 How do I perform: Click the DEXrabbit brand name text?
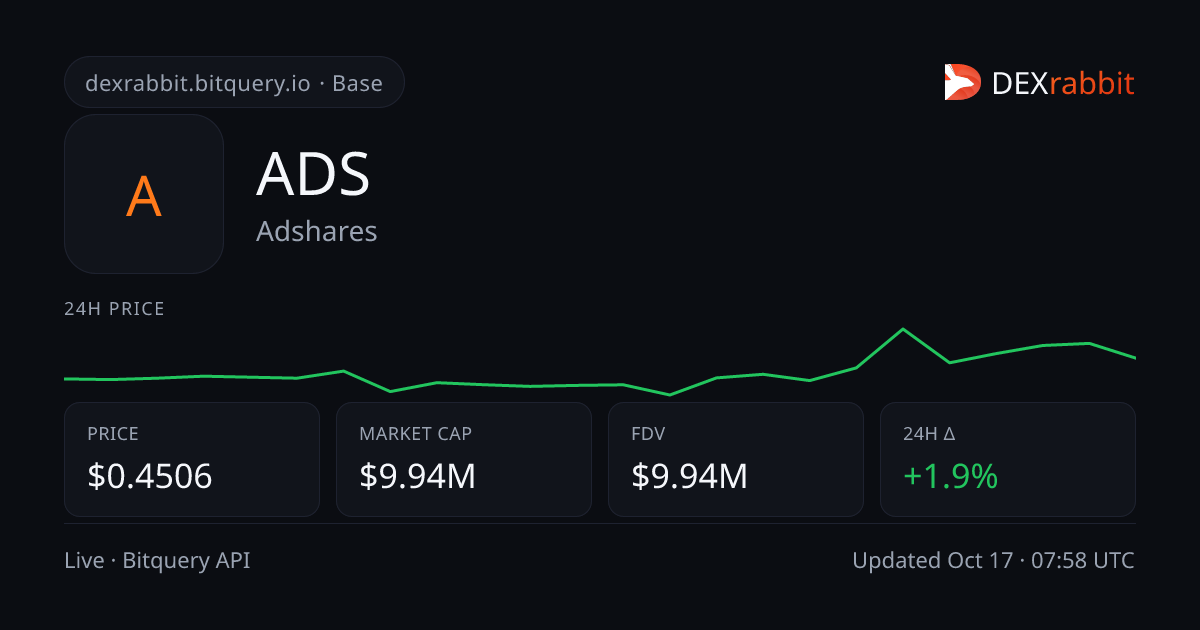pyautogui.click(x=1063, y=83)
